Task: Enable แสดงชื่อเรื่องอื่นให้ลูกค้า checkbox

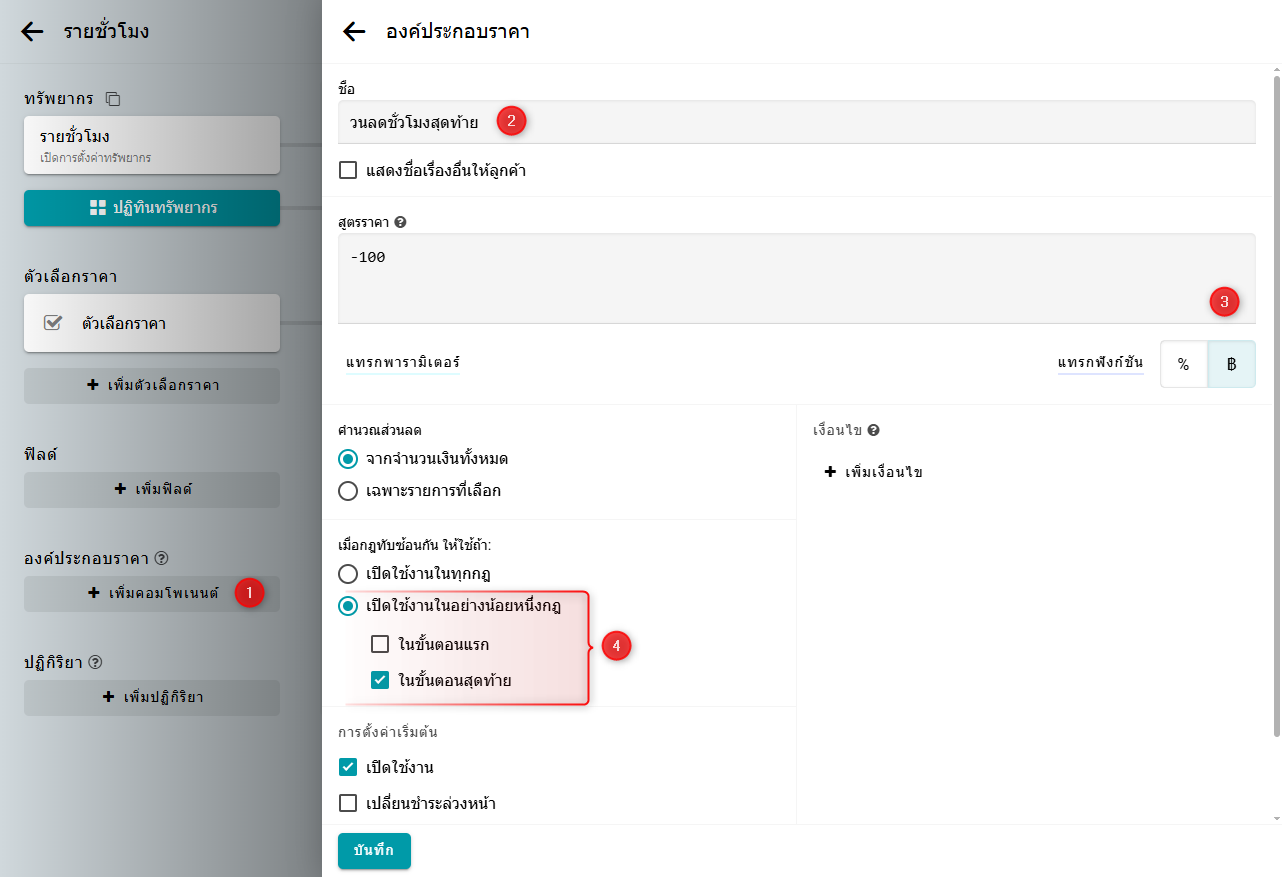Action: pos(348,171)
